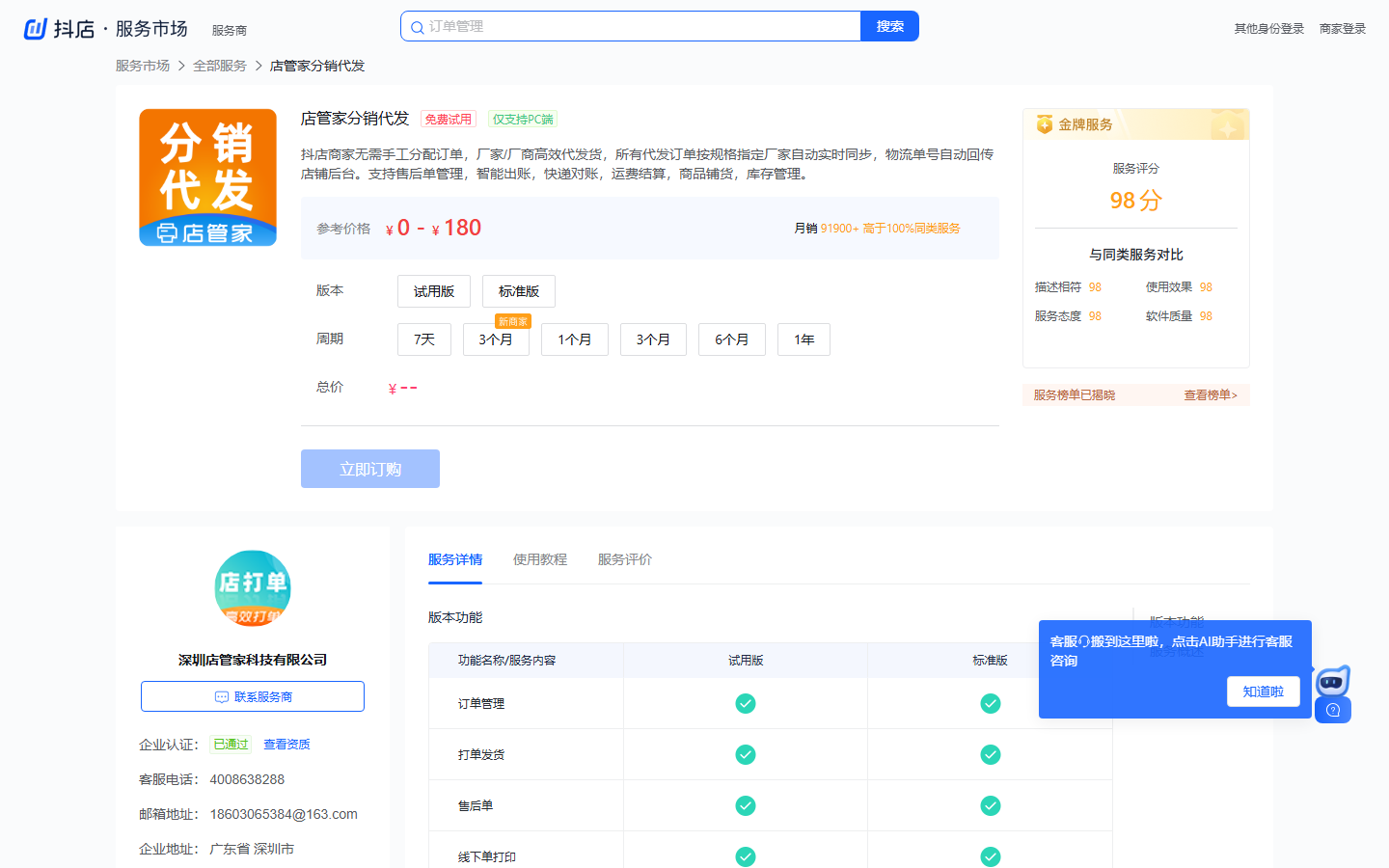This screenshot has width=1389, height=868.
Task: Click the search magnifier icon in search box
Action: click(417, 27)
